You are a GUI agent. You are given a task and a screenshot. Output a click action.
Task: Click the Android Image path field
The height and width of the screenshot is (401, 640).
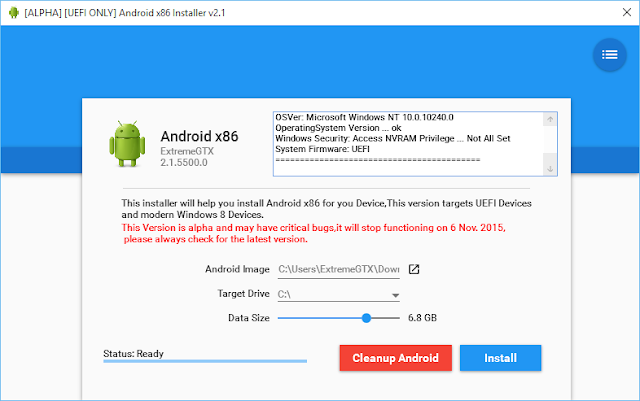click(338, 270)
